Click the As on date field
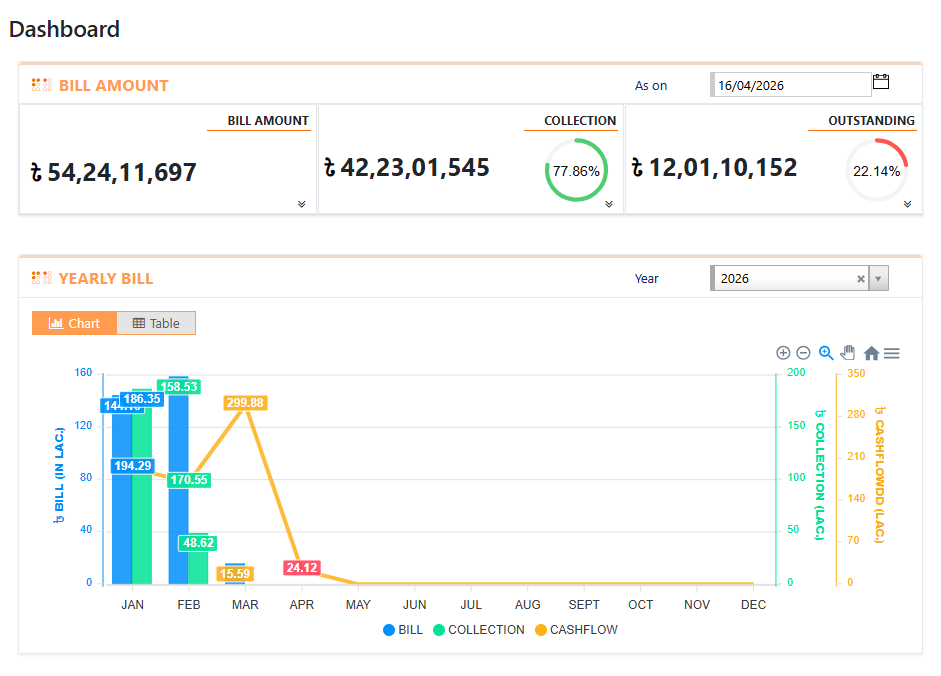 tap(790, 85)
